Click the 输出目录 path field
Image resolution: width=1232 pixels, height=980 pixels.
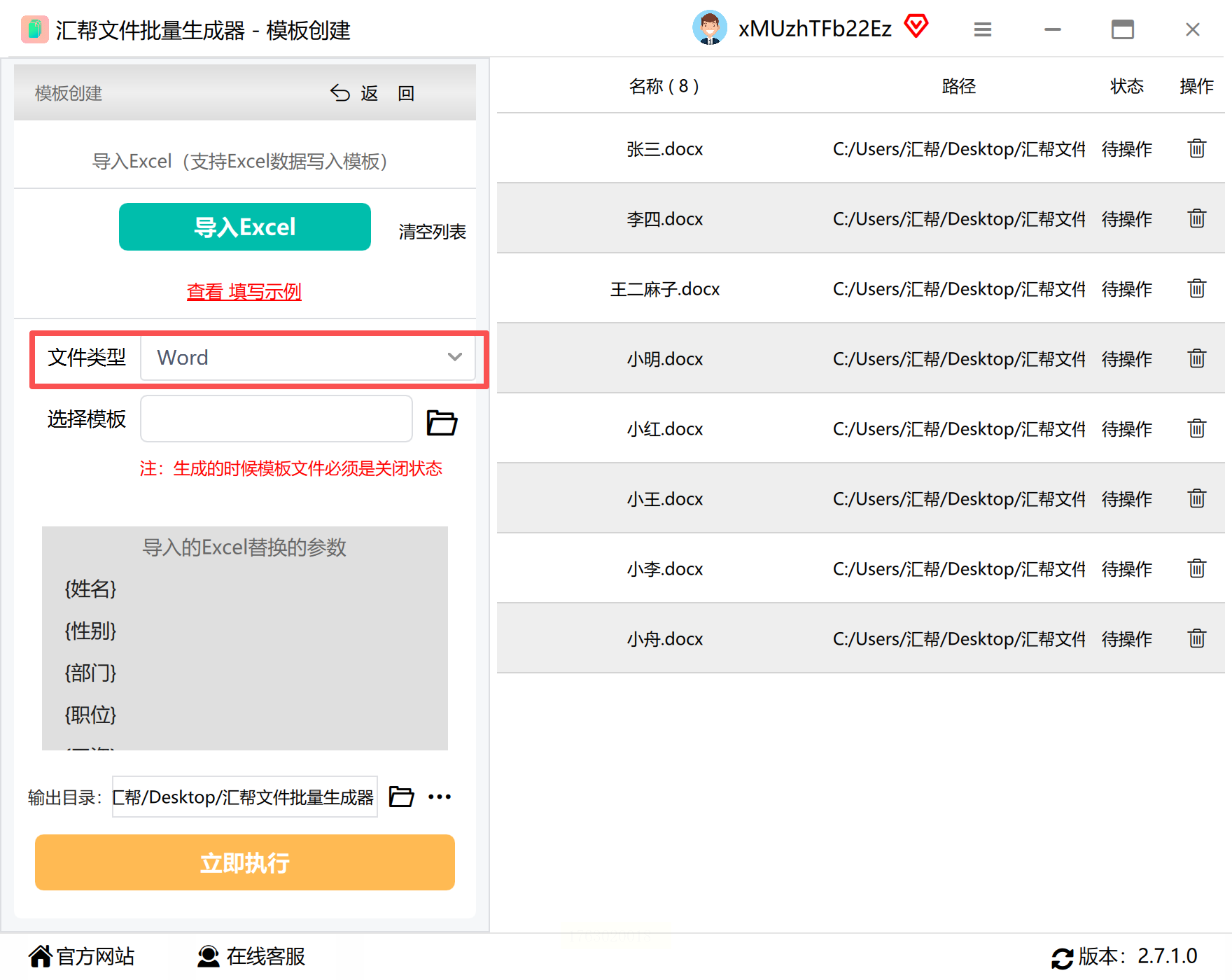[x=245, y=797]
